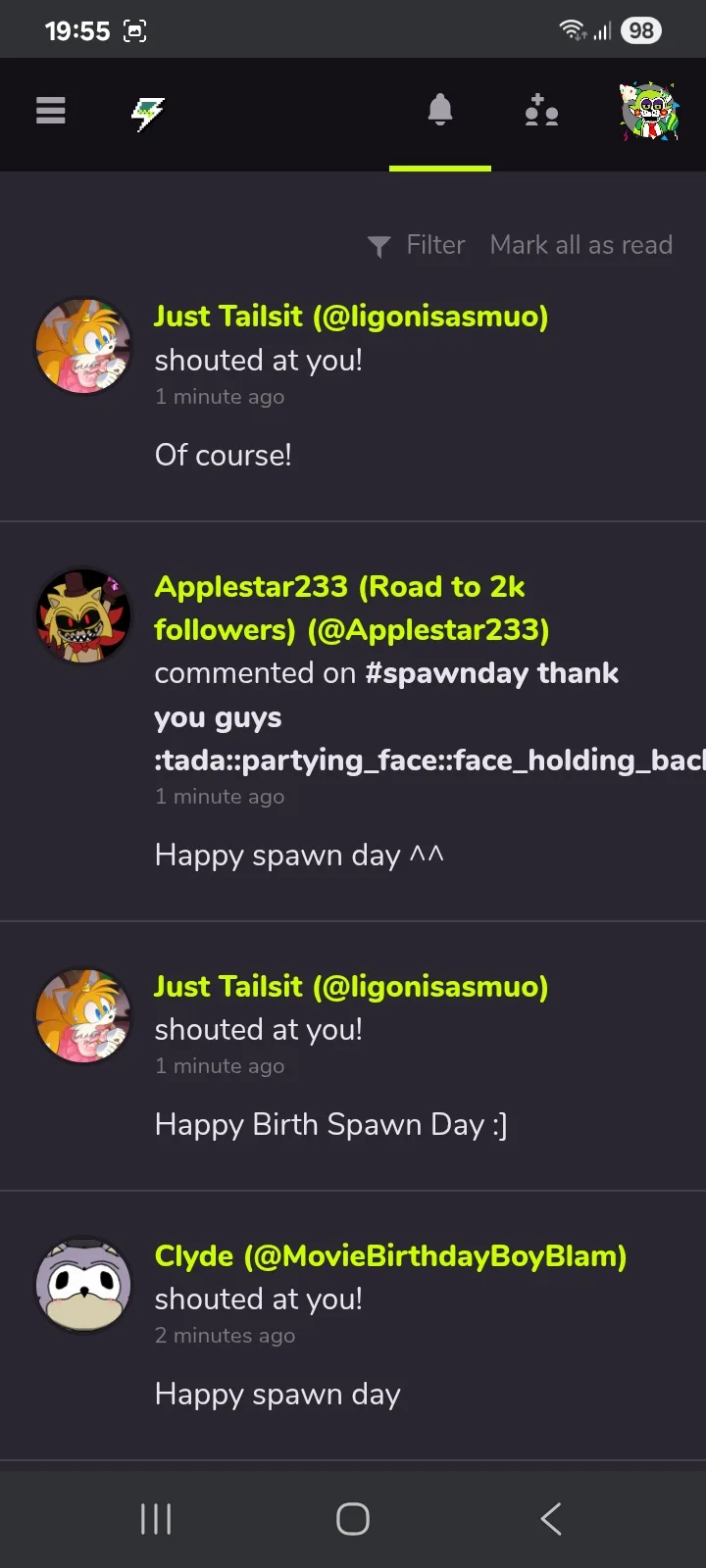
Task: Tap the battery indicator in the status bar
Action: pyautogui.click(x=641, y=30)
